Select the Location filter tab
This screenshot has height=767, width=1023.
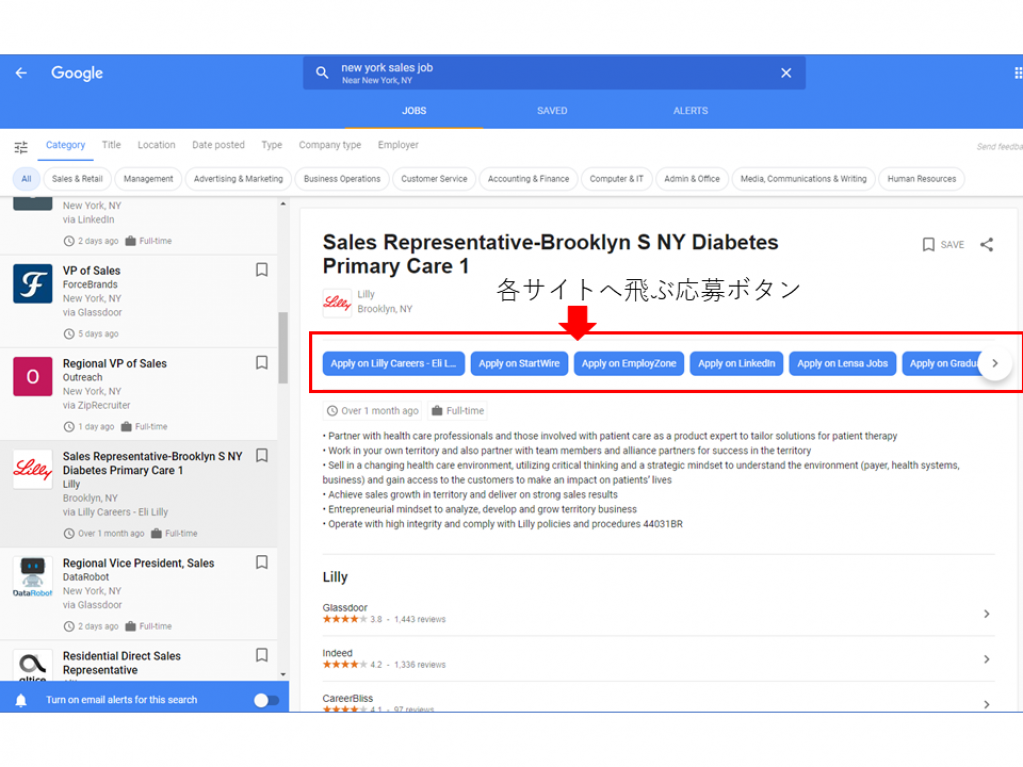(157, 145)
